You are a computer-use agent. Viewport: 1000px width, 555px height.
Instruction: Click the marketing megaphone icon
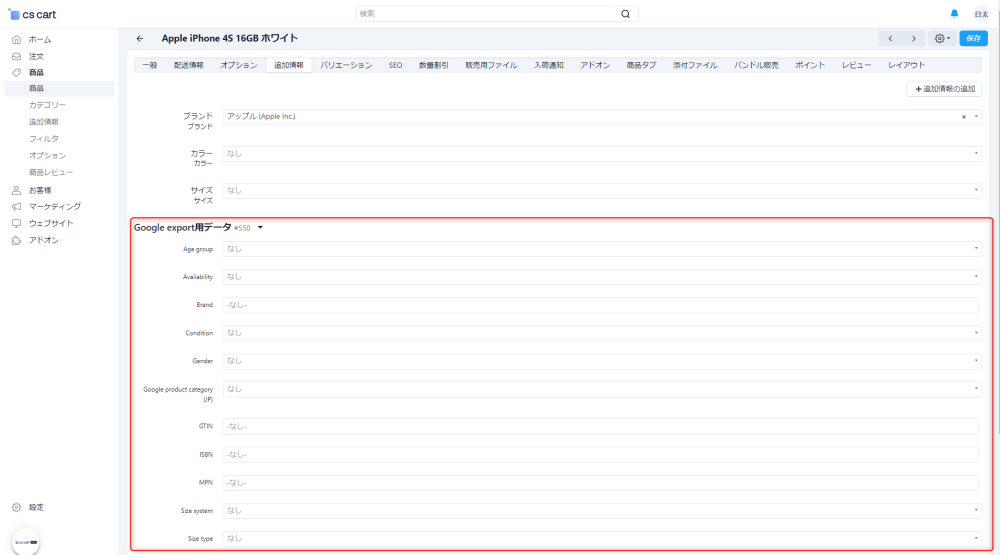tap(17, 207)
